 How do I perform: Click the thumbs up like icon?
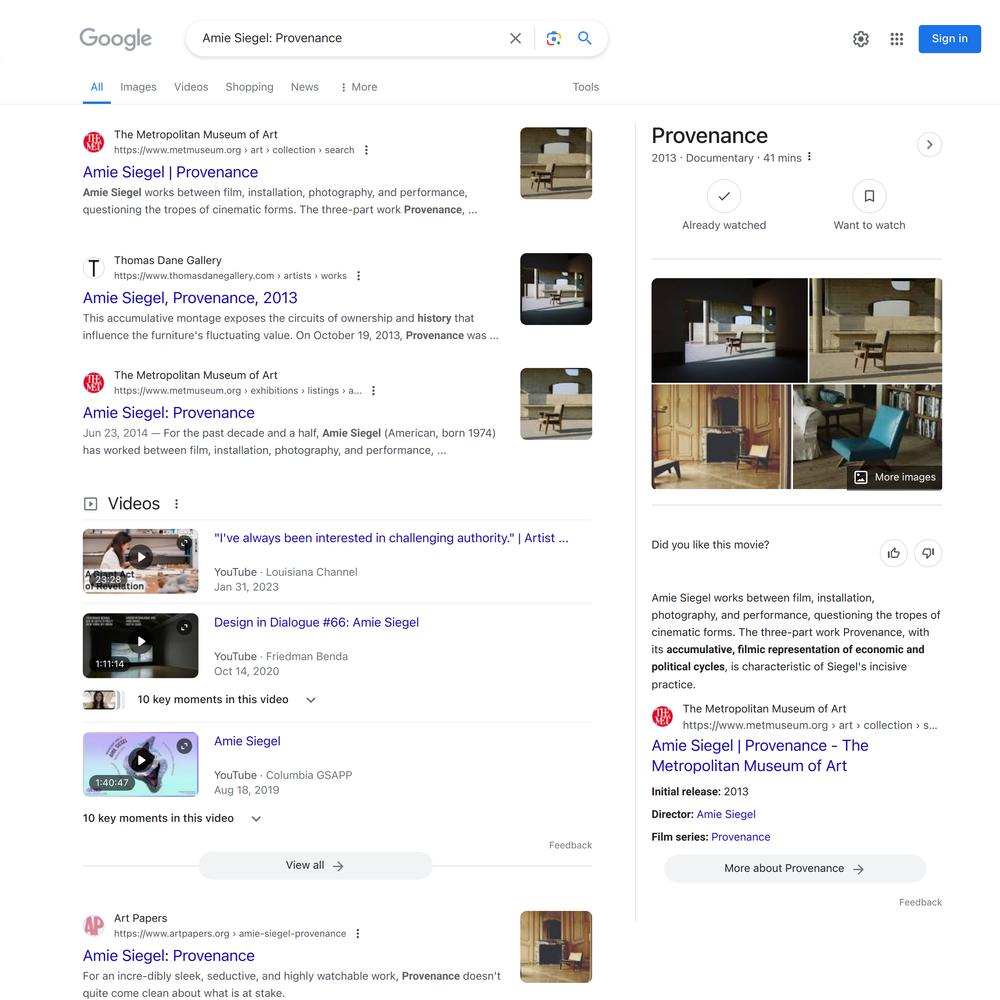tap(893, 553)
